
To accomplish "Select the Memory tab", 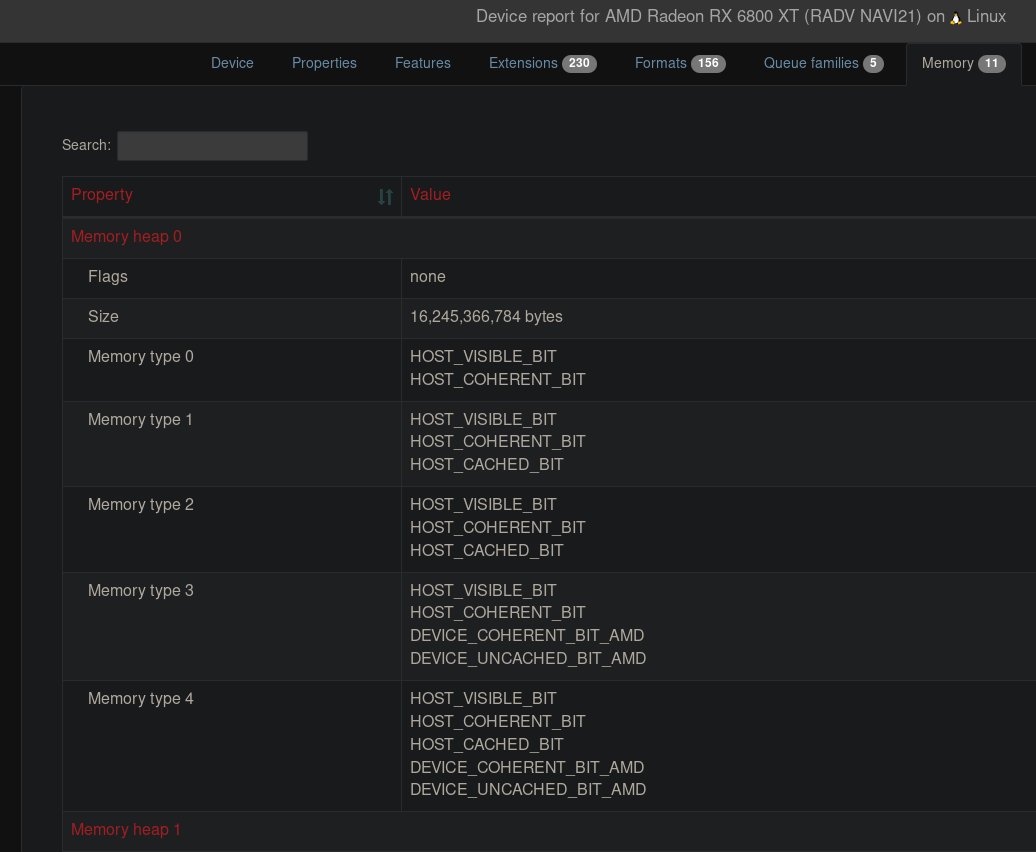I will coord(963,63).
